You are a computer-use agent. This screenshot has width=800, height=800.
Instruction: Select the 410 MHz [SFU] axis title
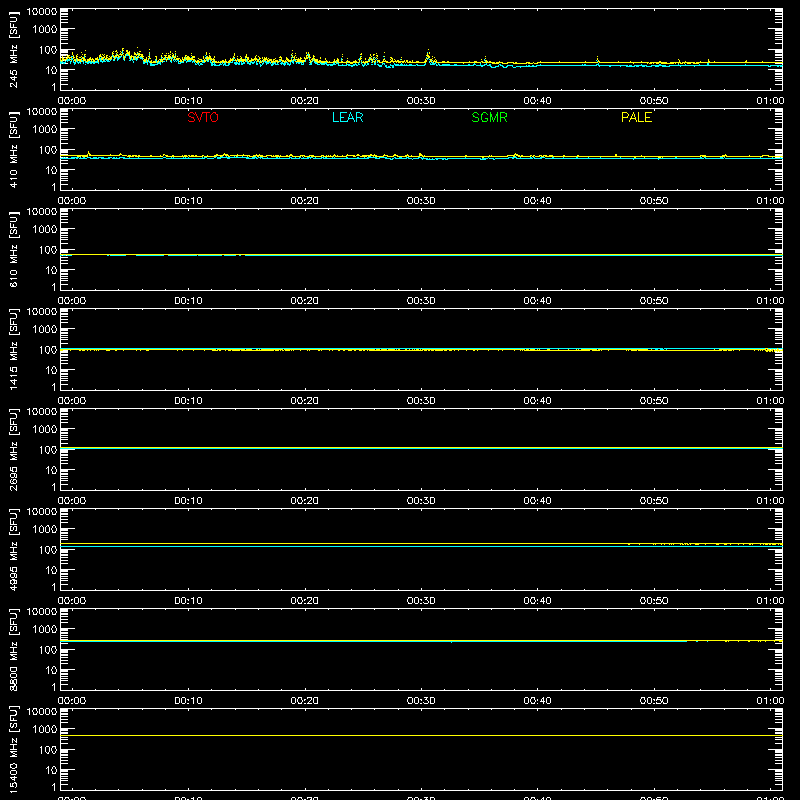[13, 149]
